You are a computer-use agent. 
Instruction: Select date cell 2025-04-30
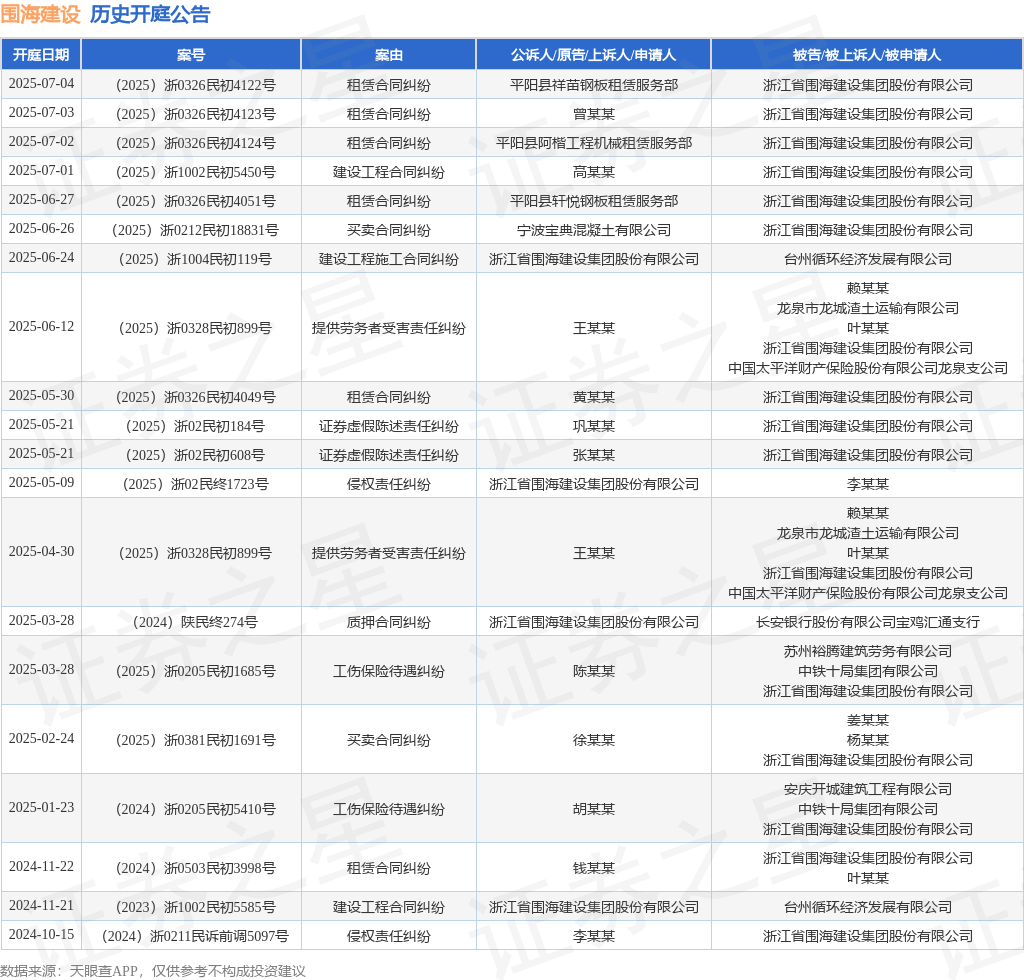pos(41,552)
